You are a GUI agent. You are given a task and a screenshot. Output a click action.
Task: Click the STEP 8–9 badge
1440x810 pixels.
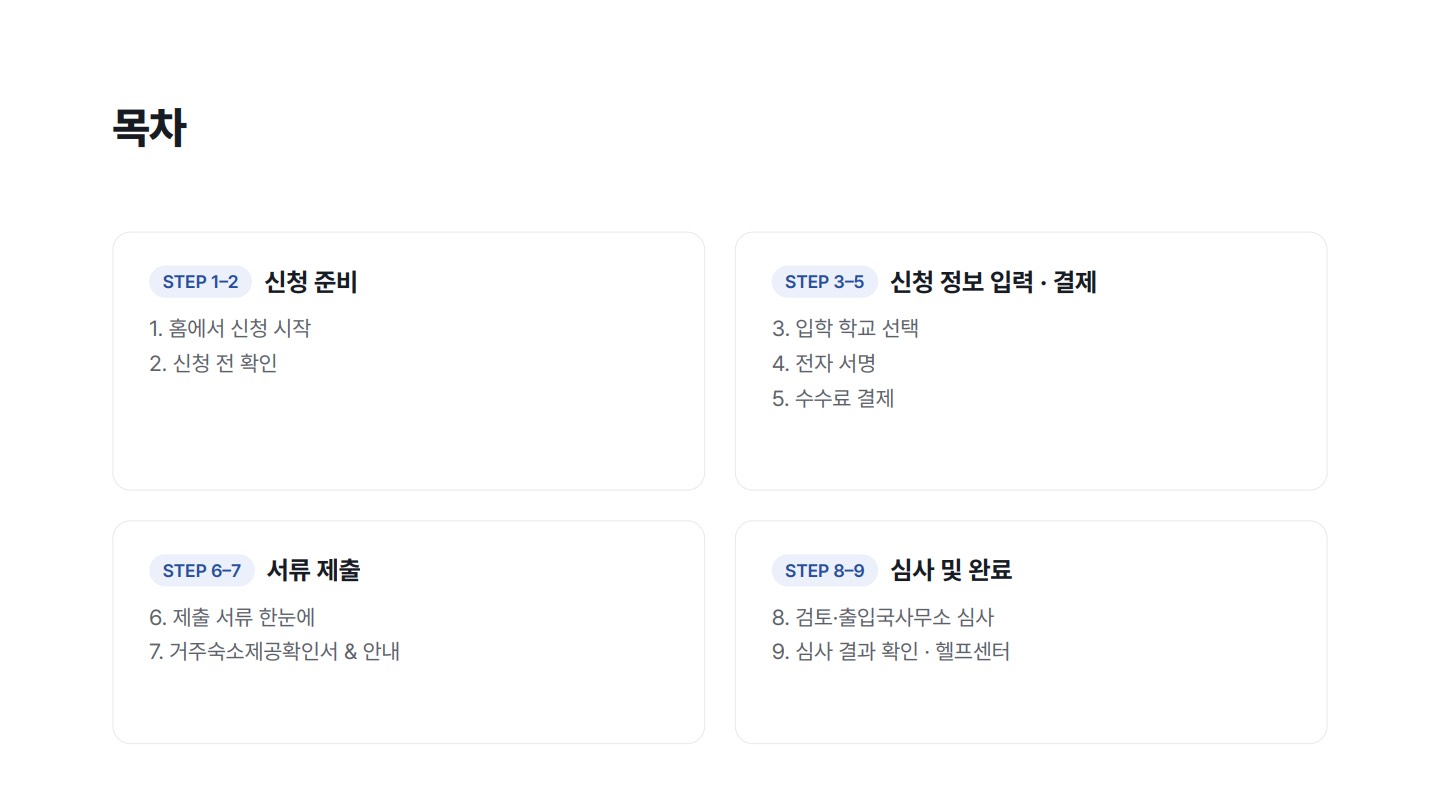coord(824,571)
